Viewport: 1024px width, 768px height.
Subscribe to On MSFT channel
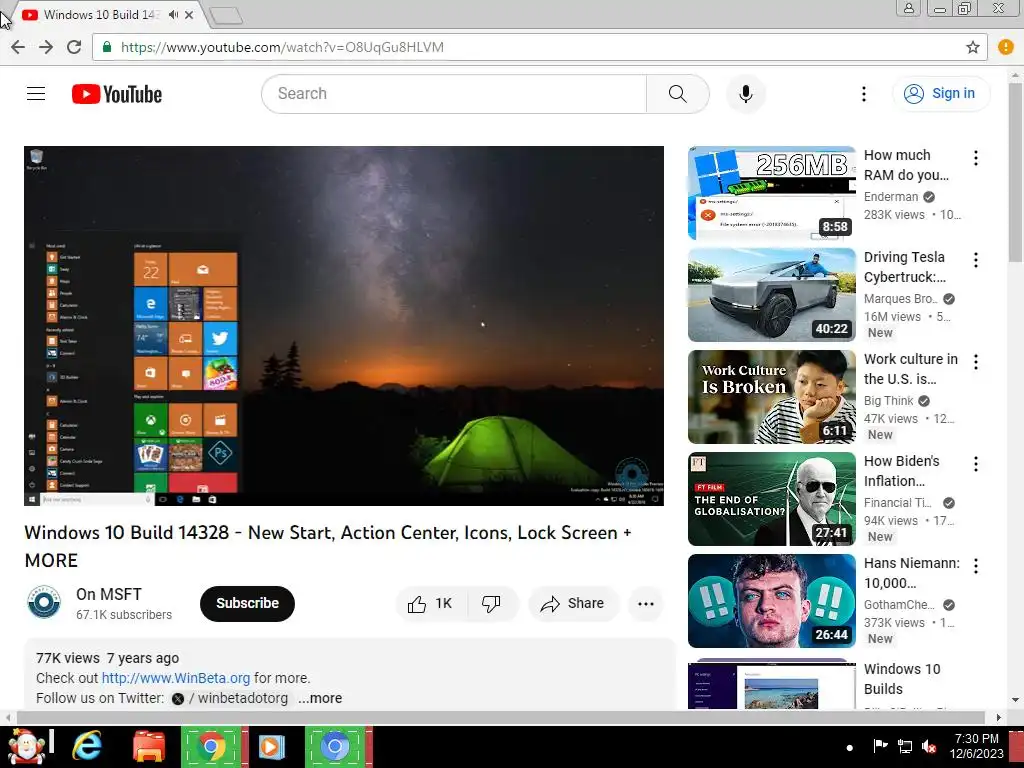[x=248, y=603]
